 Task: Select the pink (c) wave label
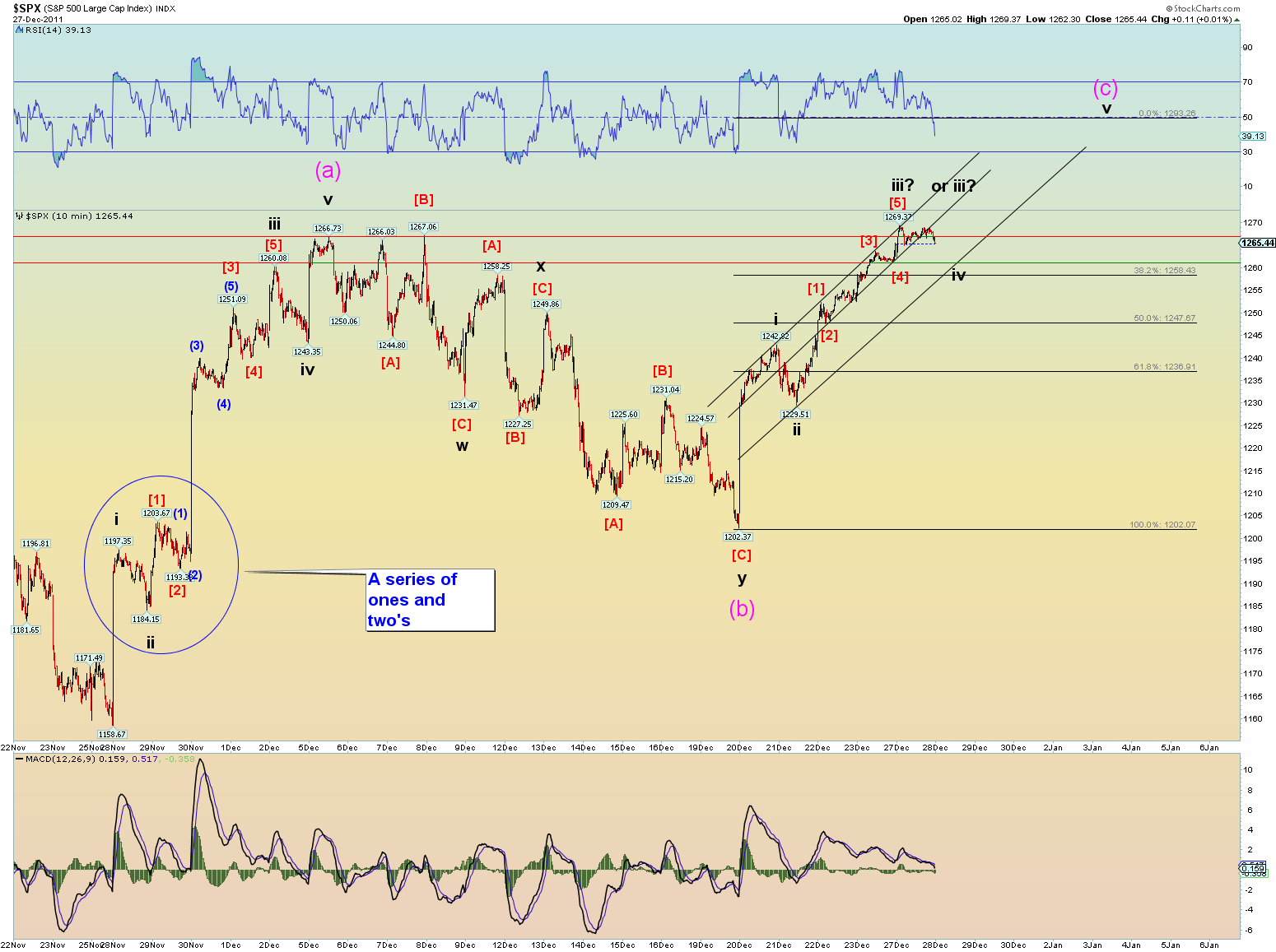coord(1105,88)
